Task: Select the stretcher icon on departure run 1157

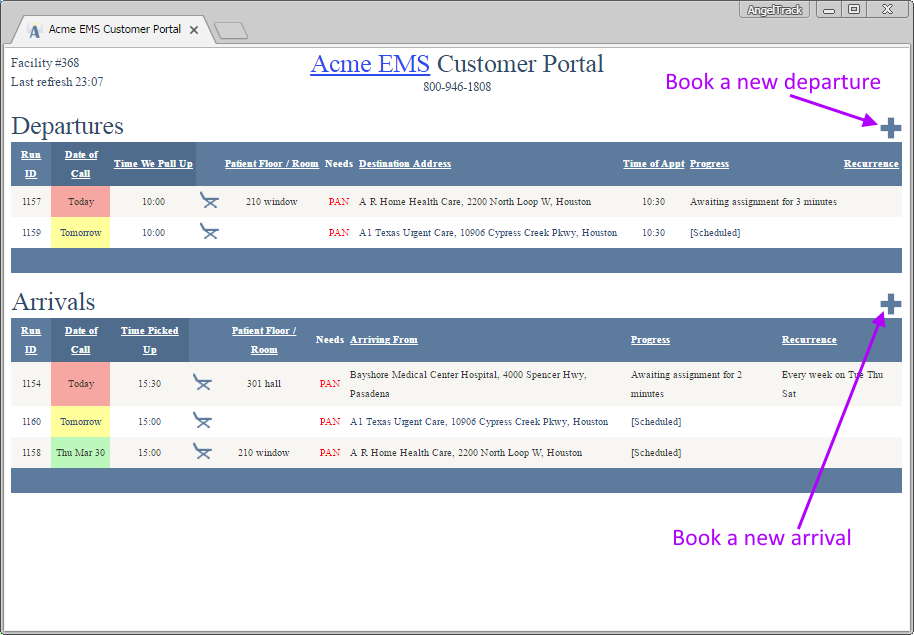Action: coord(209,200)
